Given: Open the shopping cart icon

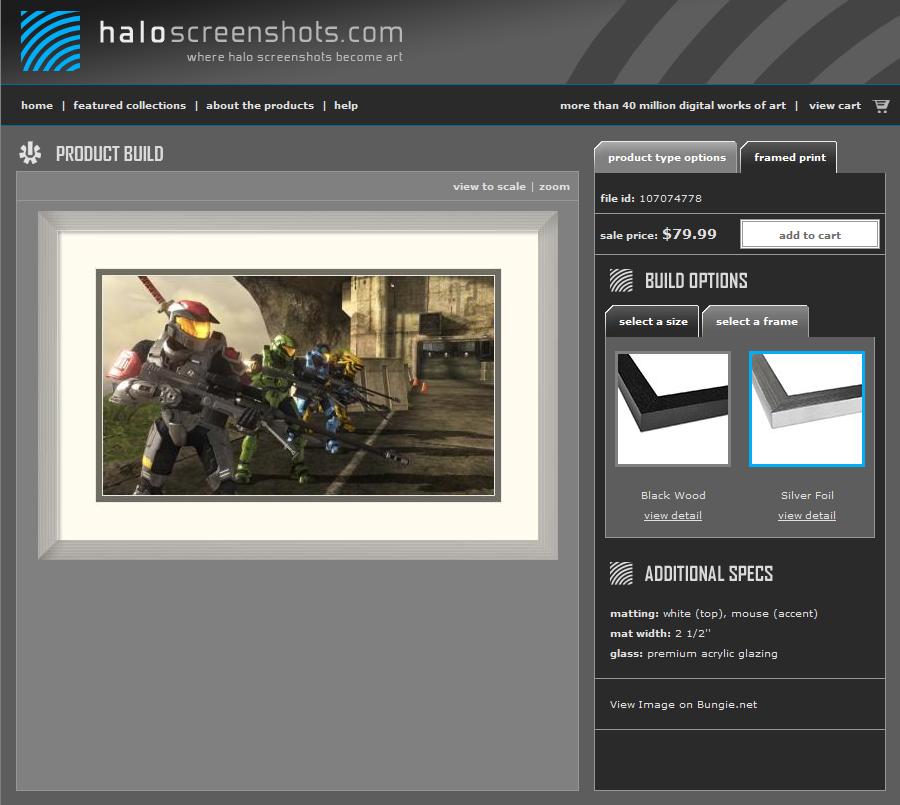Looking at the screenshot, I should (x=881, y=106).
